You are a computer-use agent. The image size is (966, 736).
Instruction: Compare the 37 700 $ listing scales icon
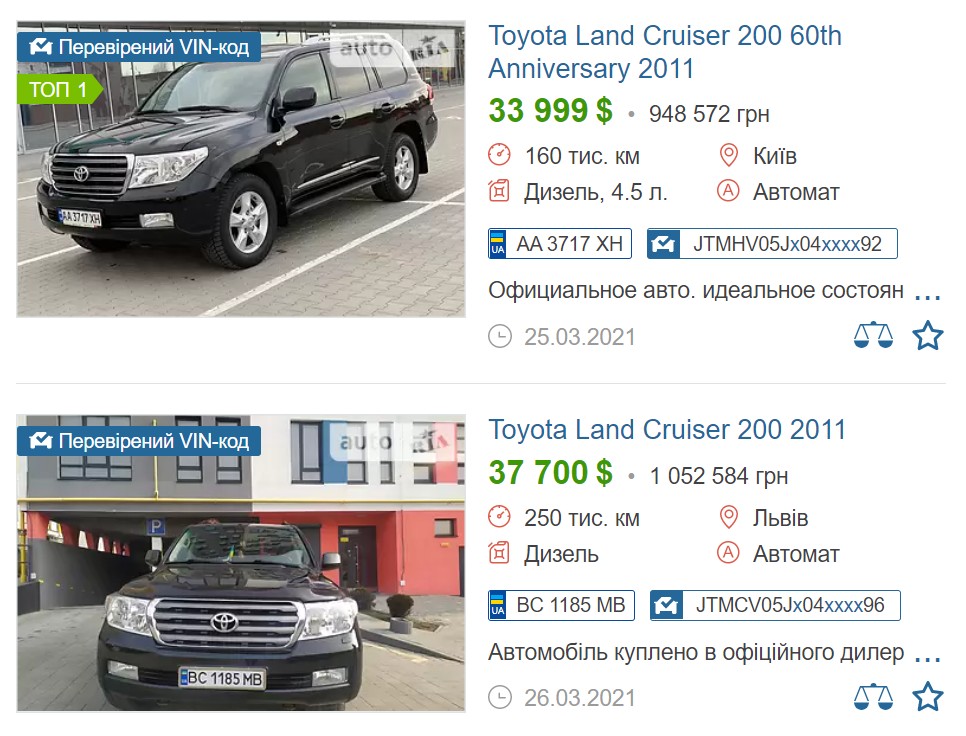[873, 697]
